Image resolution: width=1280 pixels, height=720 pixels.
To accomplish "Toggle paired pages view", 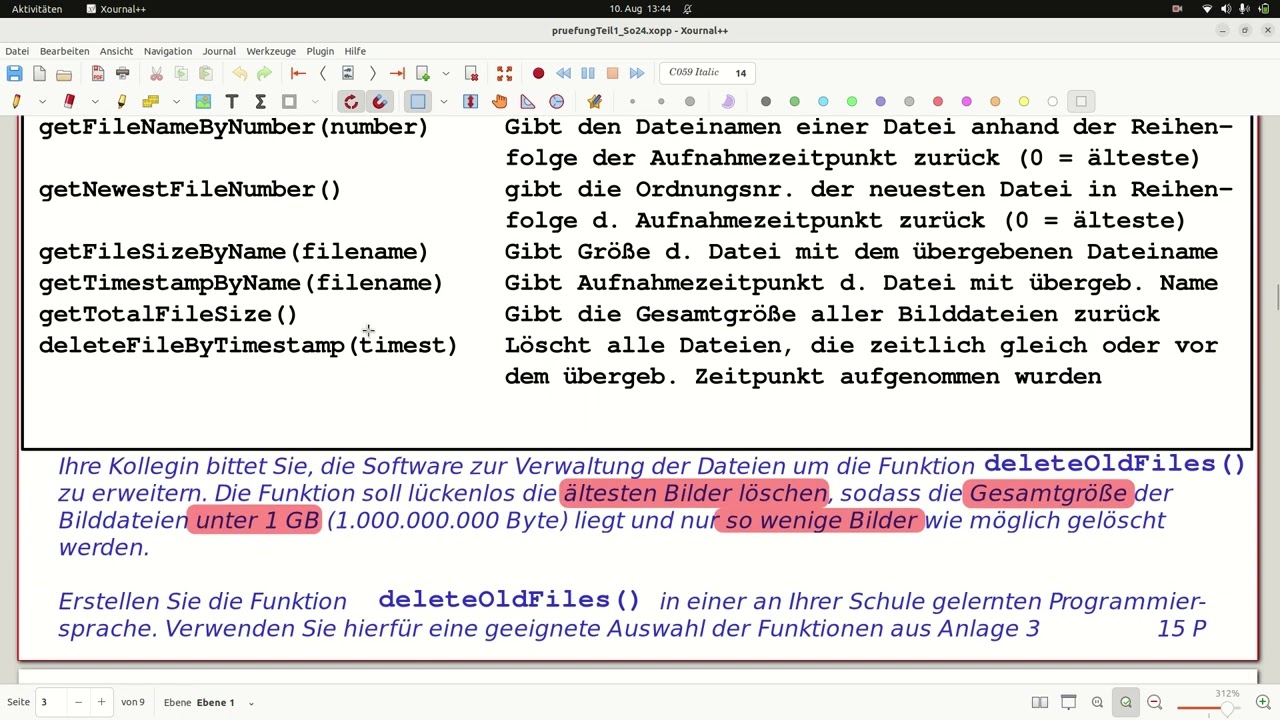I will pyautogui.click(x=1040, y=702).
